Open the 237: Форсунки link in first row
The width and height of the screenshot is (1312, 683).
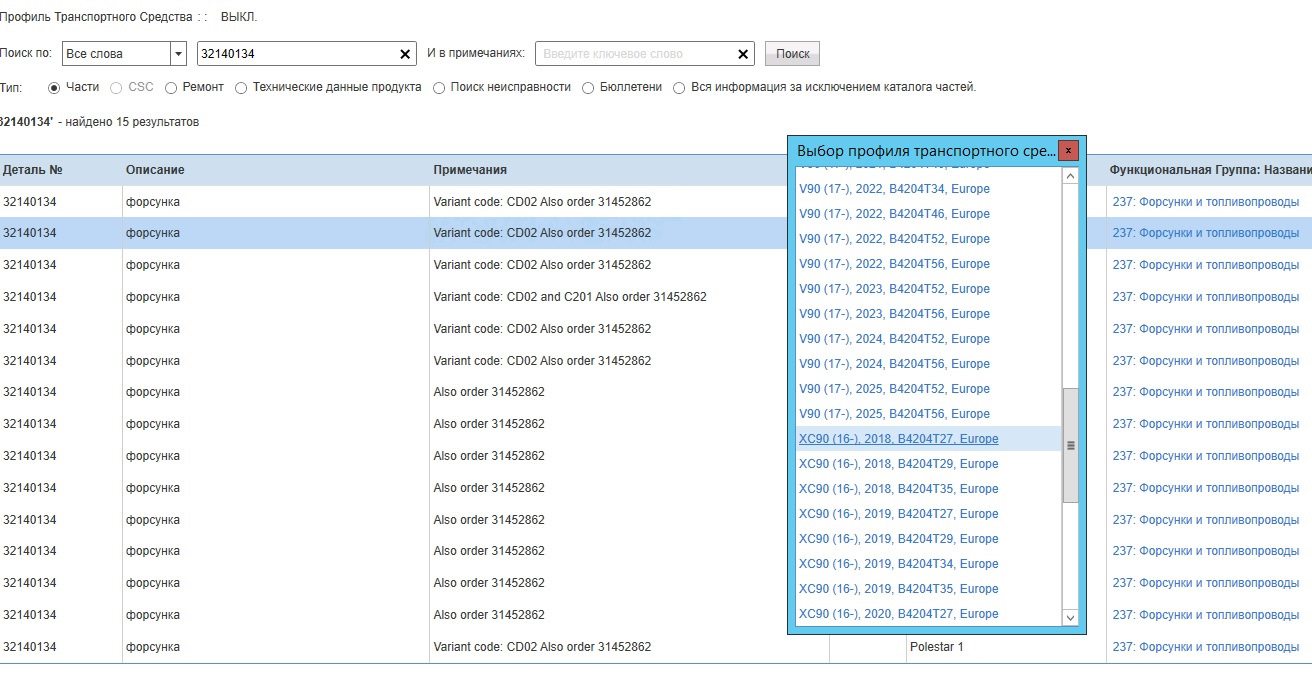coord(1206,202)
